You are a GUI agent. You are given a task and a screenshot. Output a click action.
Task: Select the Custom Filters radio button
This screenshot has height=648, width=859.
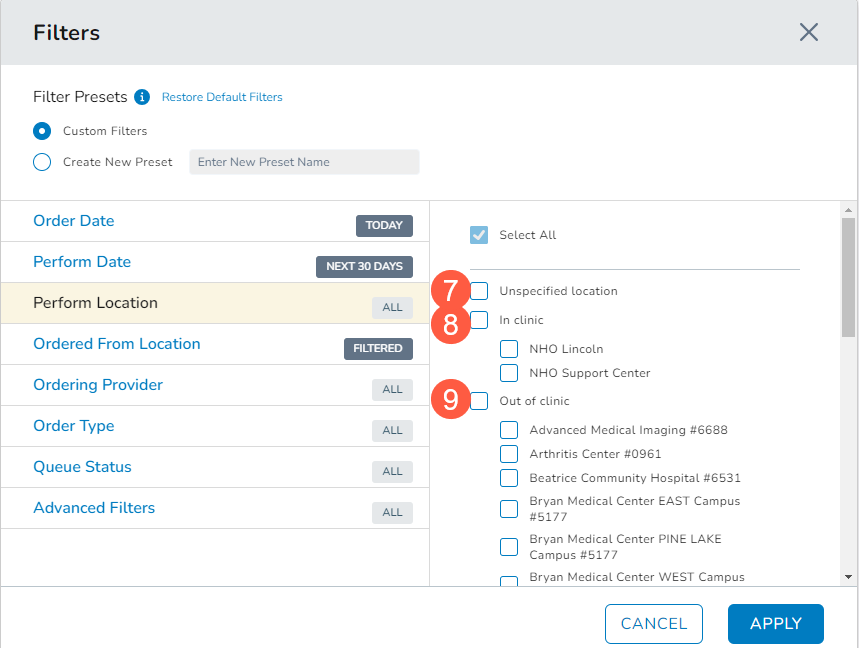click(x=42, y=131)
